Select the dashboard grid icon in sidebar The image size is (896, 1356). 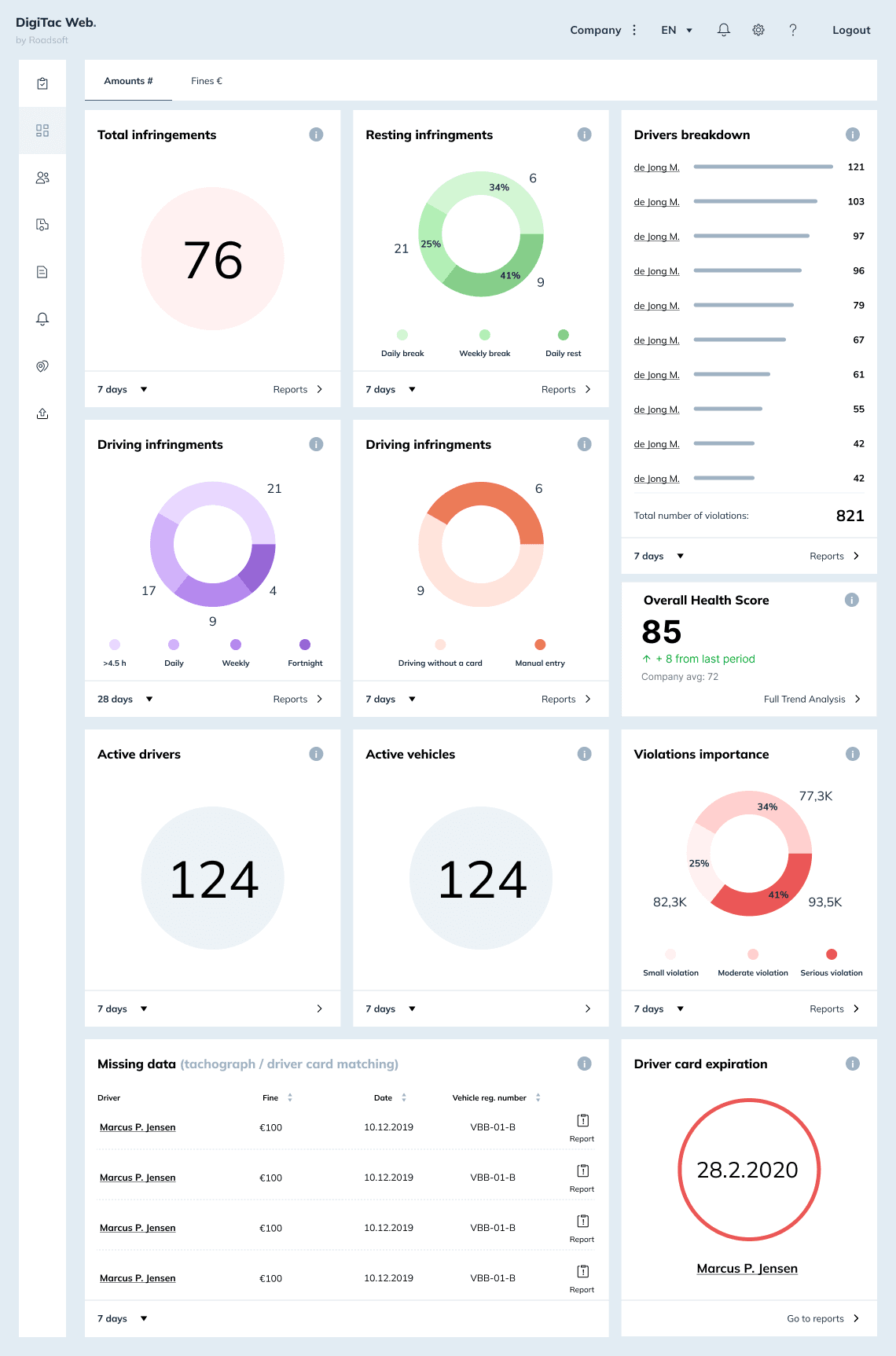point(42,130)
